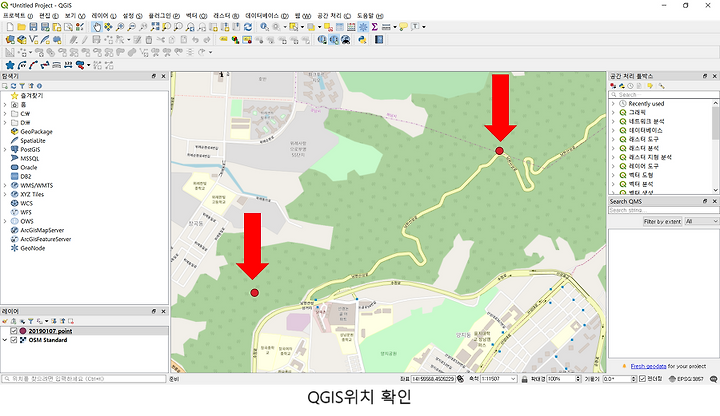This screenshot has width=720, height=416.
Task: Open the Fresh geodata link
Action: click(648, 366)
